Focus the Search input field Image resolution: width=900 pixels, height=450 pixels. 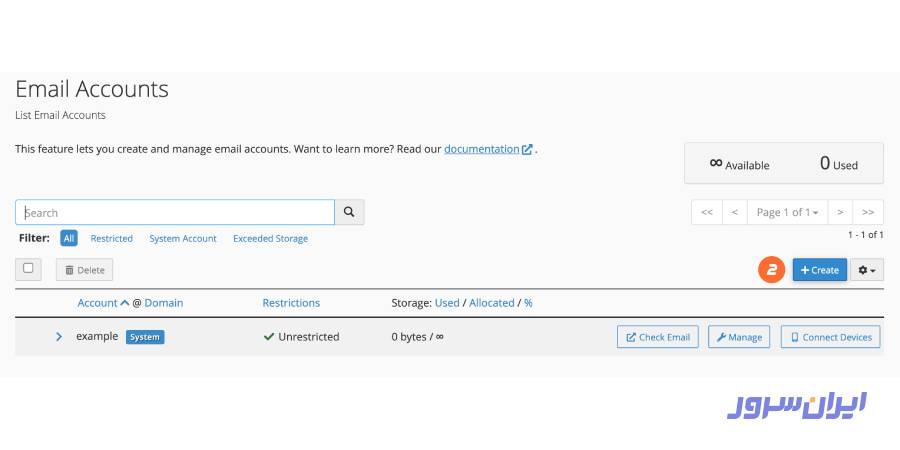175,212
